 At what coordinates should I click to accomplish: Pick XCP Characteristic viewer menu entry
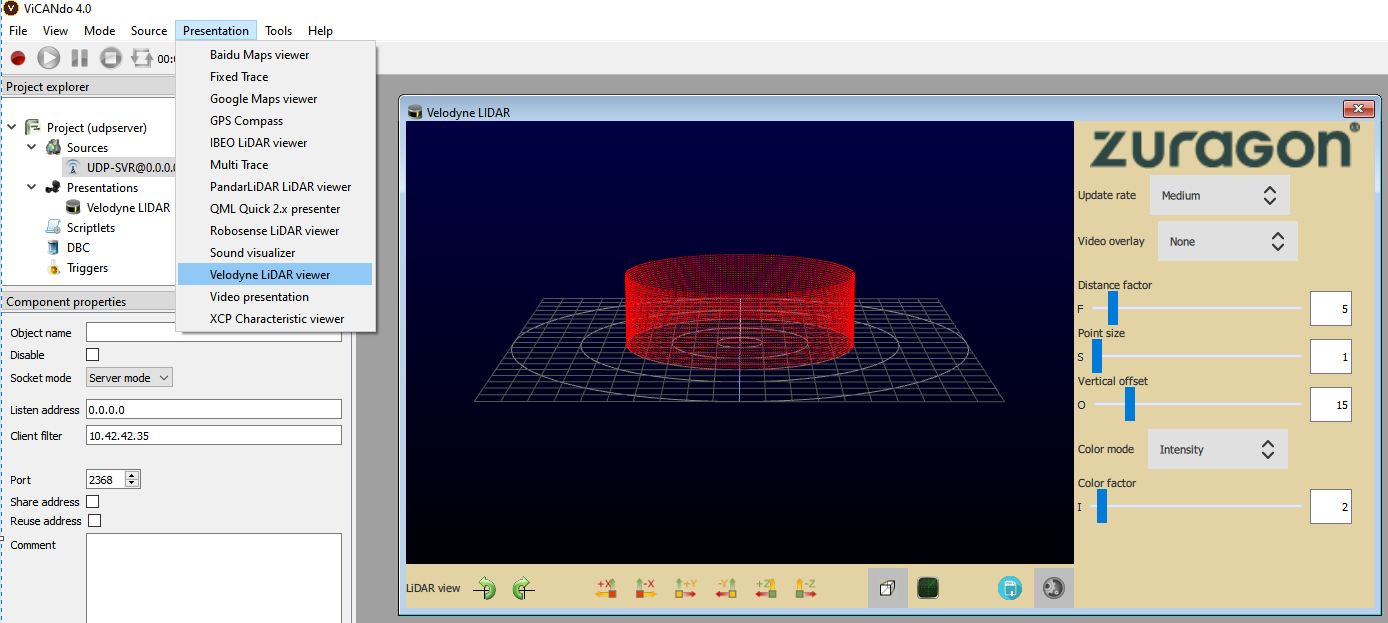tap(275, 319)
